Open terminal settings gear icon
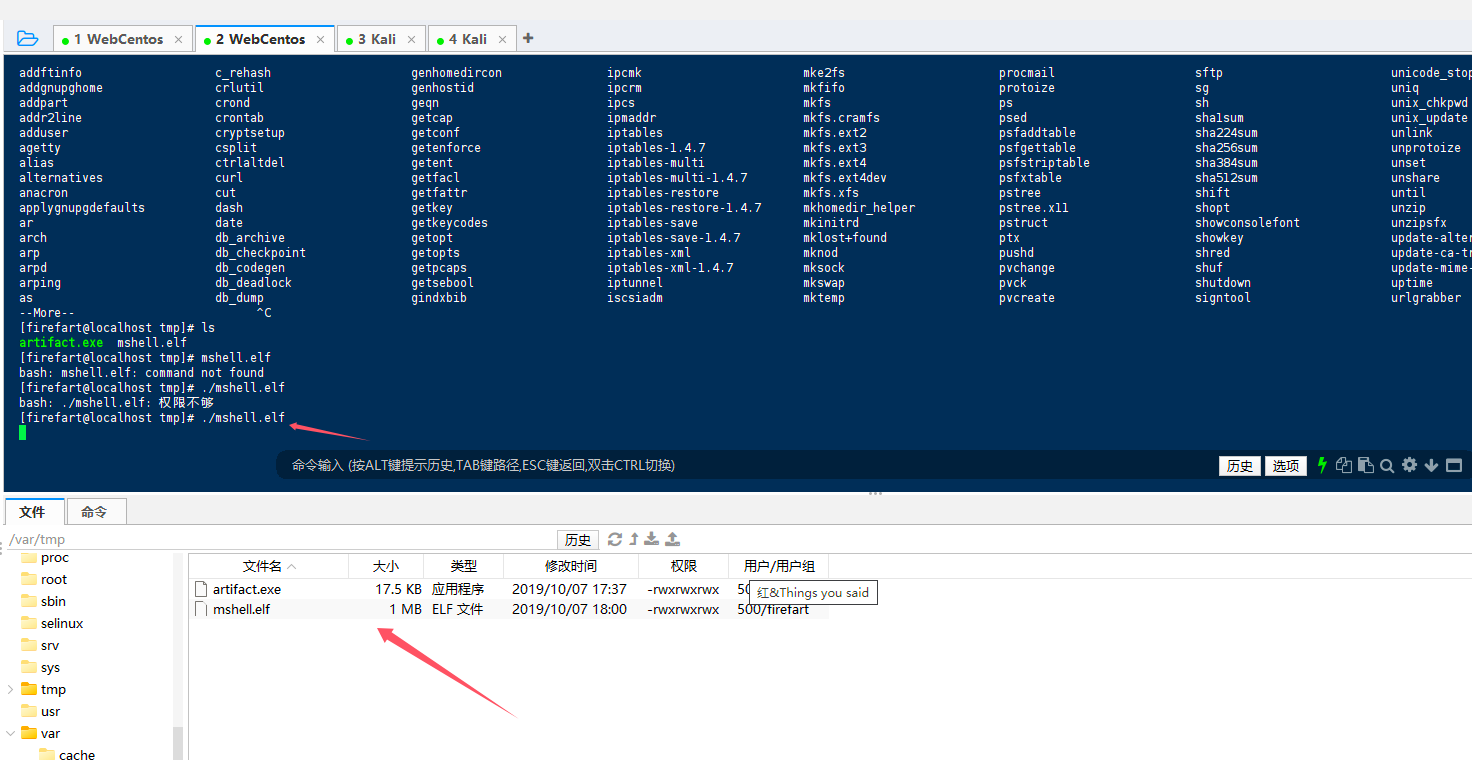 (1409, 465)
